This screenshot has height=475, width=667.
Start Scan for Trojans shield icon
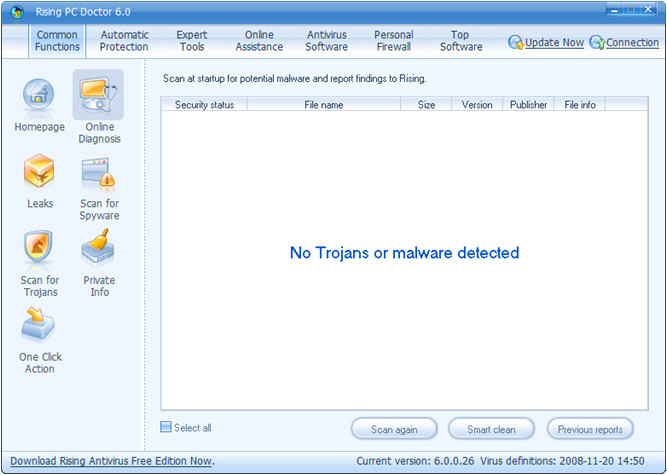[x=38, y=248]
